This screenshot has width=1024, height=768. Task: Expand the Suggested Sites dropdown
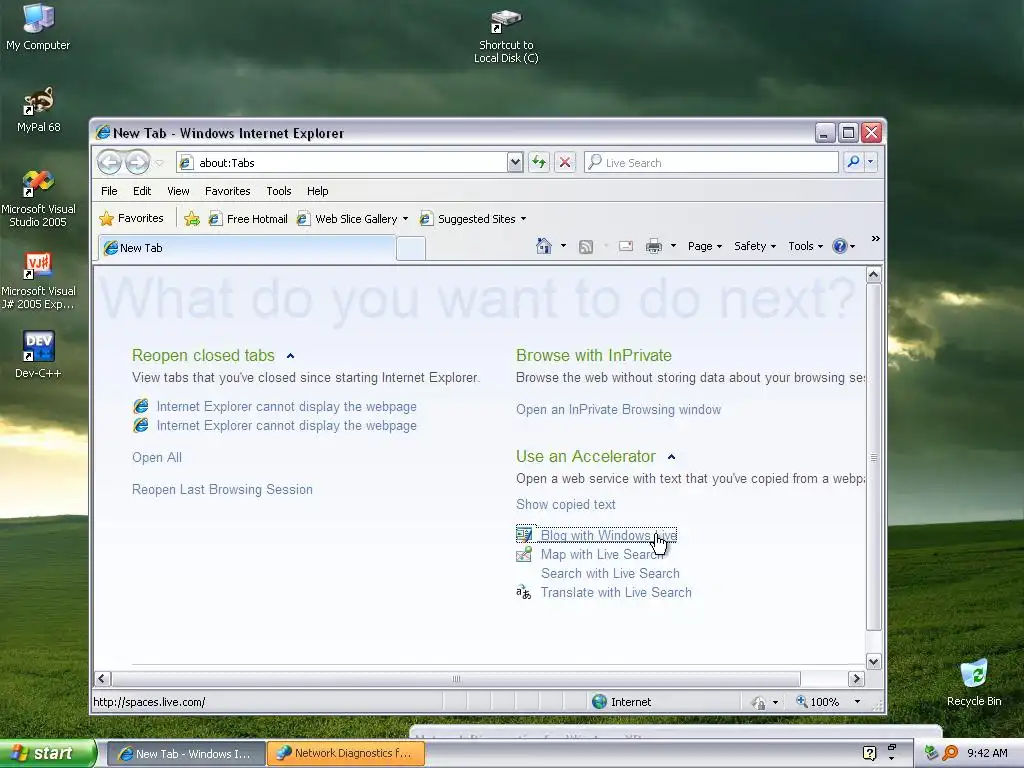(x=523, y=219)
